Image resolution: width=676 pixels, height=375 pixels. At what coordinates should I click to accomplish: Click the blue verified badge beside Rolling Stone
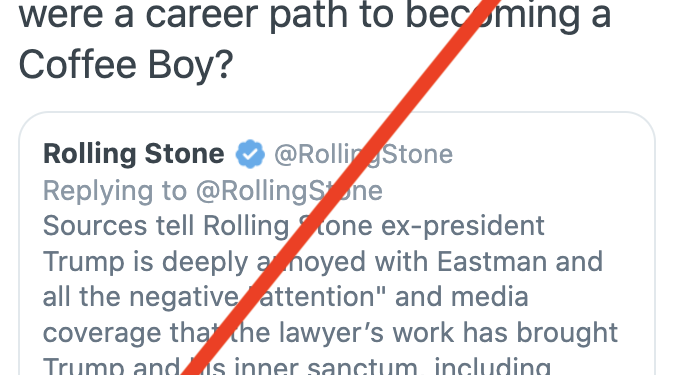pyautogui.click(x=250, y=154)
